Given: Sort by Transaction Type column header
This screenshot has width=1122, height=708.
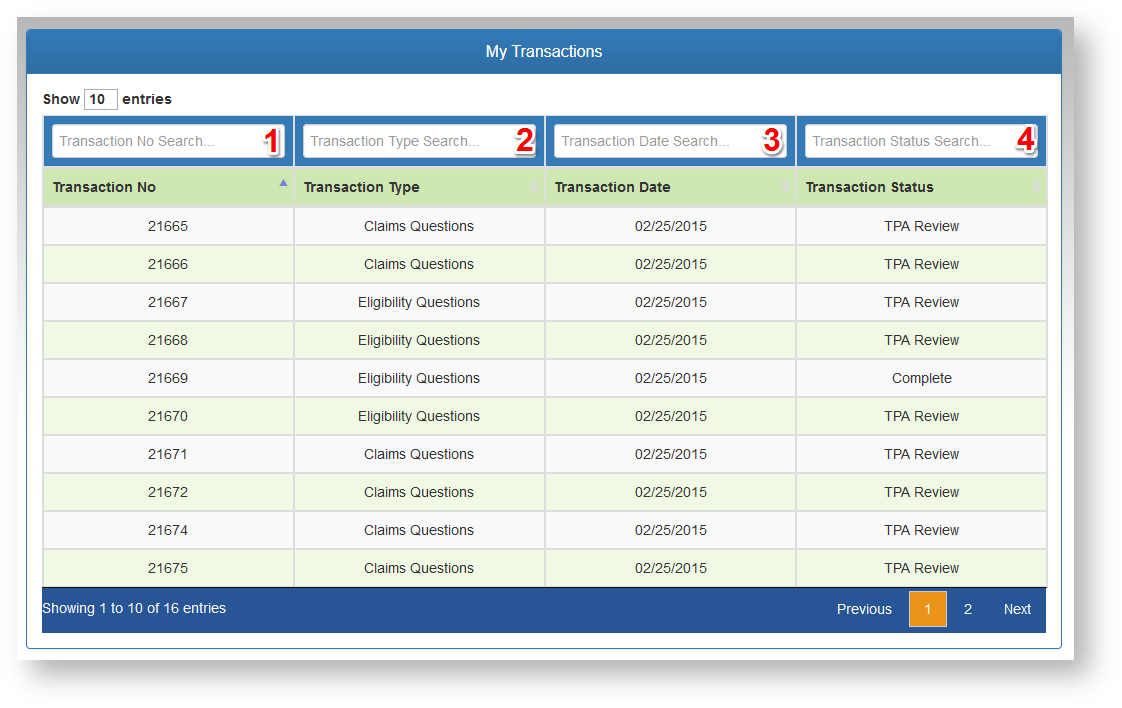Looking at the screenshot, I should coord(419,187).
